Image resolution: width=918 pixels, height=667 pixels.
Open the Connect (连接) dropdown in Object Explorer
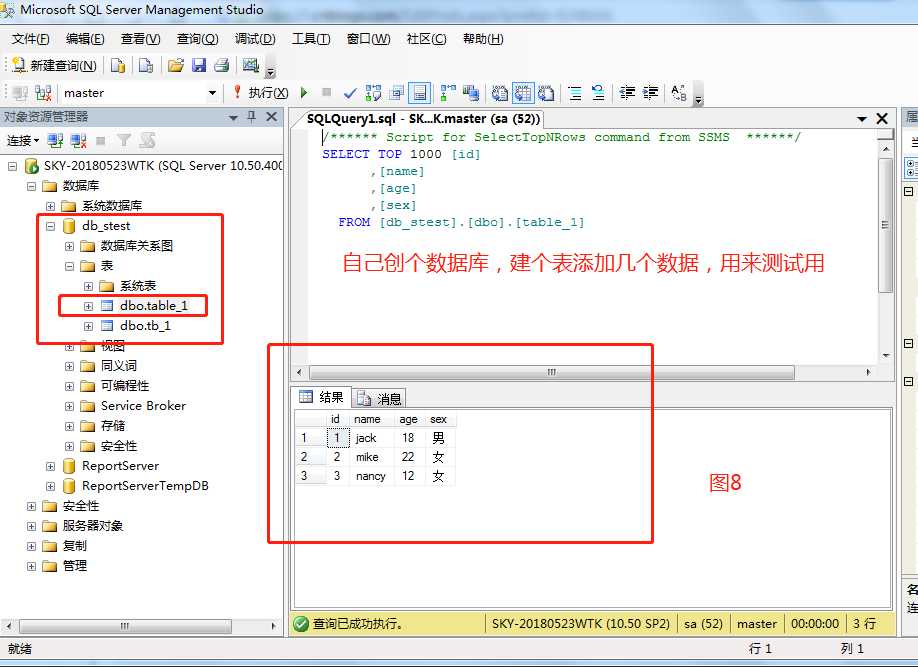pyautogui.click(x=23, y=141)
